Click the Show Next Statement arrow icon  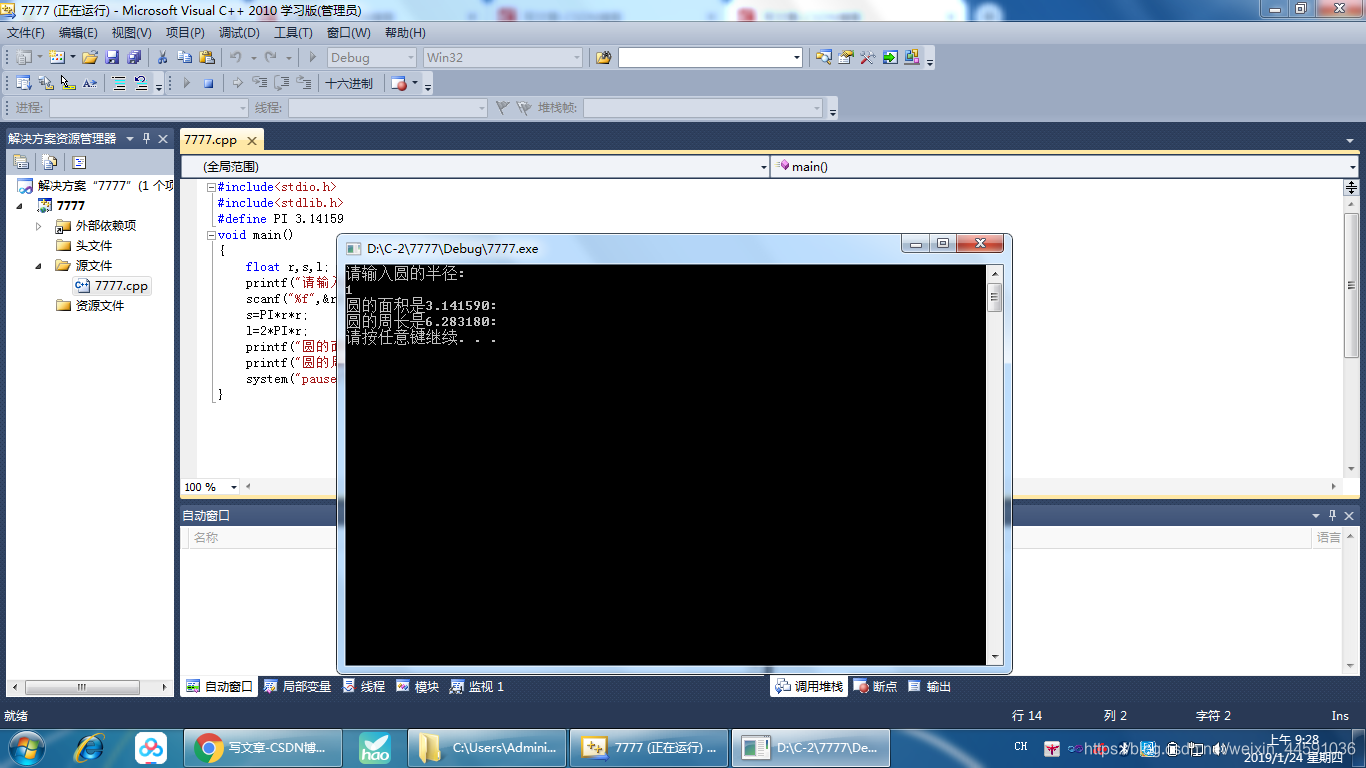pyautogui.click(x=238, y=84)
